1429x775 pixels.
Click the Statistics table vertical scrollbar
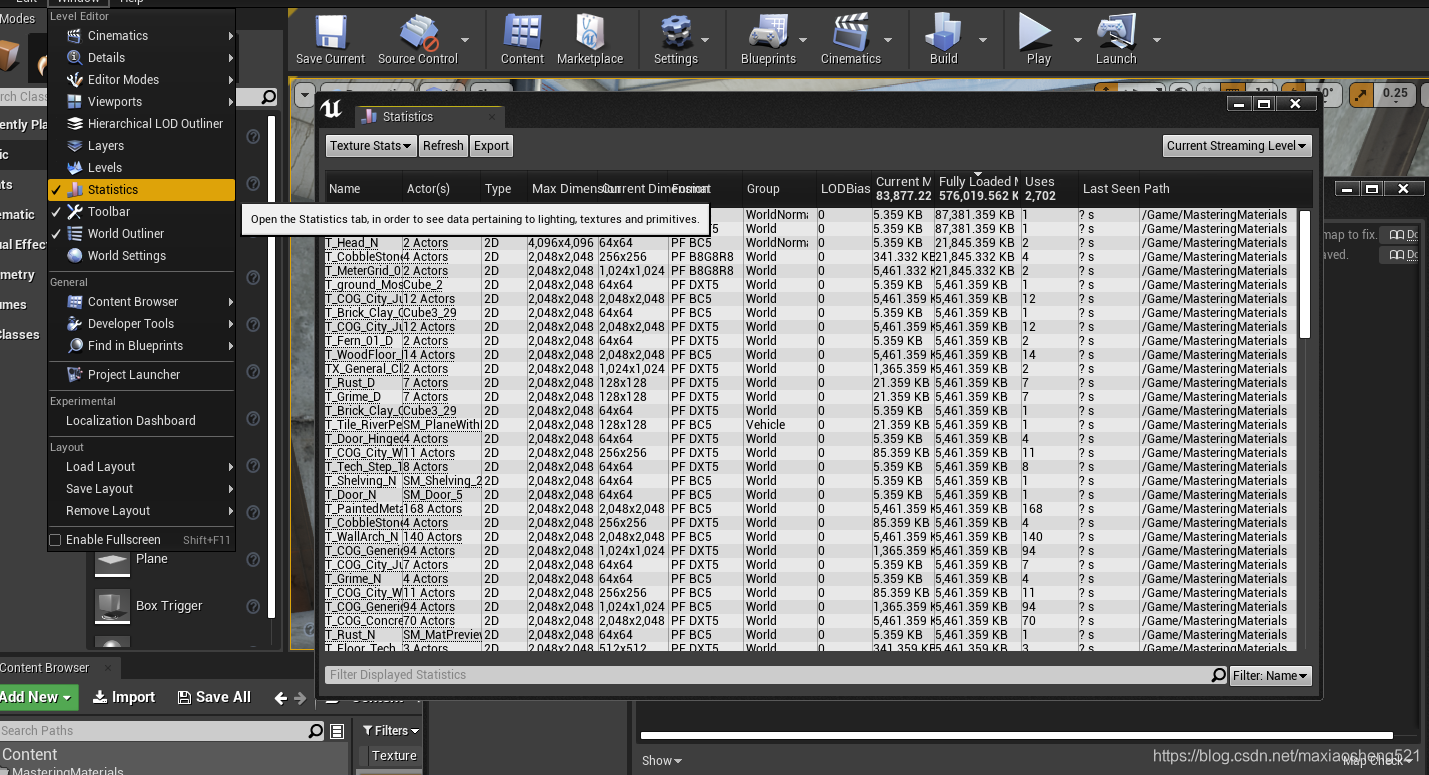point(1305,275)
